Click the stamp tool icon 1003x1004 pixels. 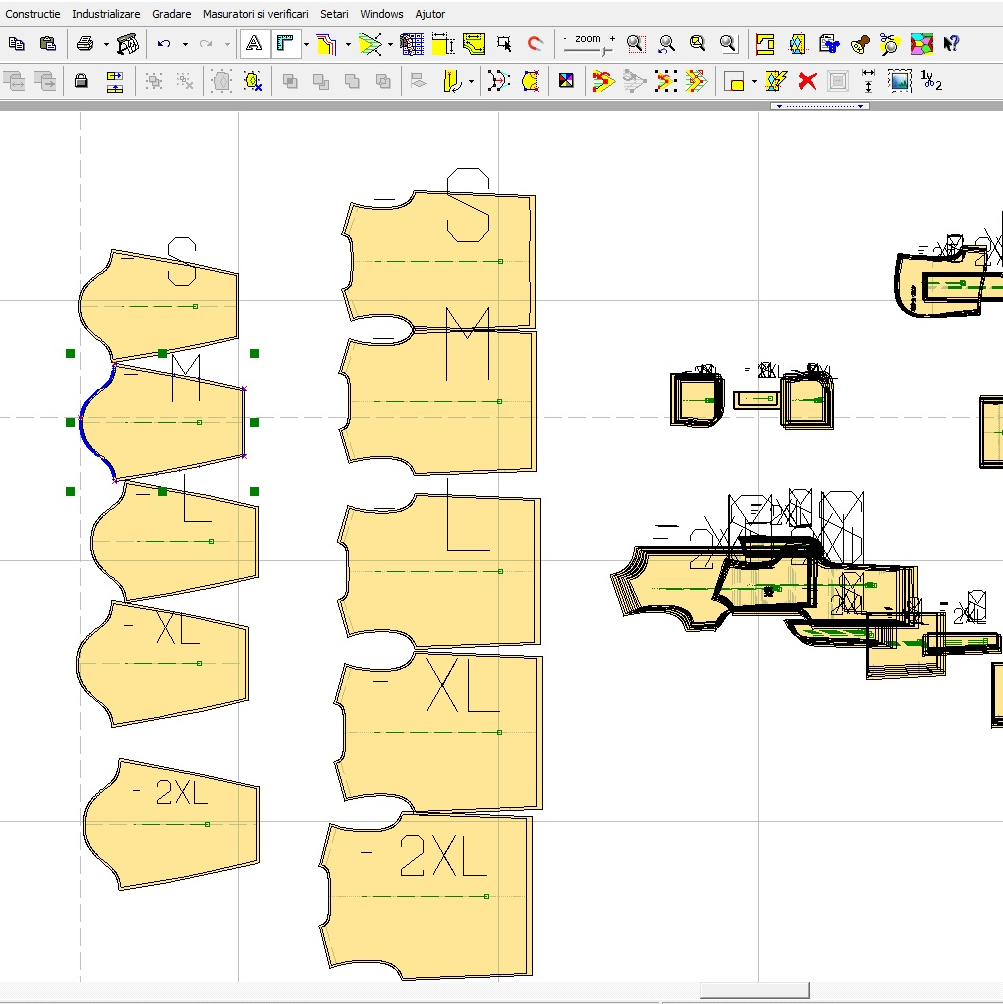(x=859, y=44)
